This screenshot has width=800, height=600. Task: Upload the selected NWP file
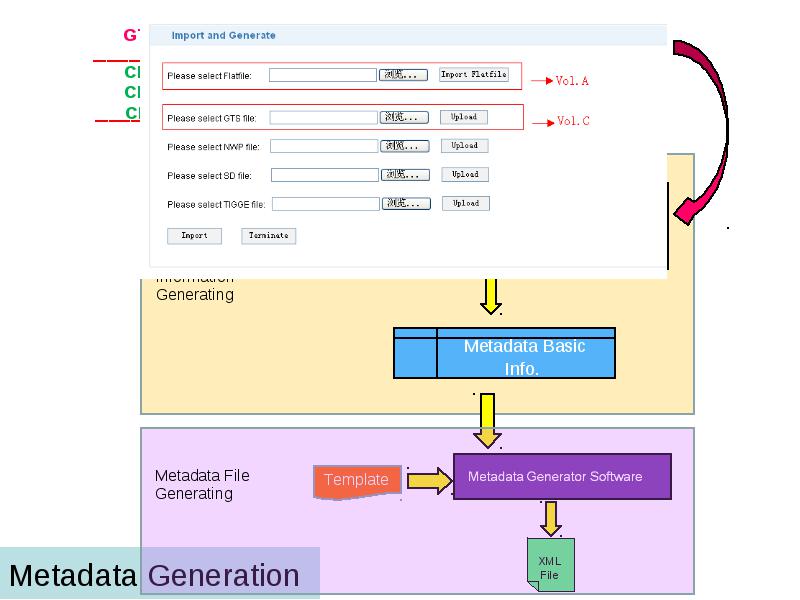pyautogui.click(x=465, y=145)
